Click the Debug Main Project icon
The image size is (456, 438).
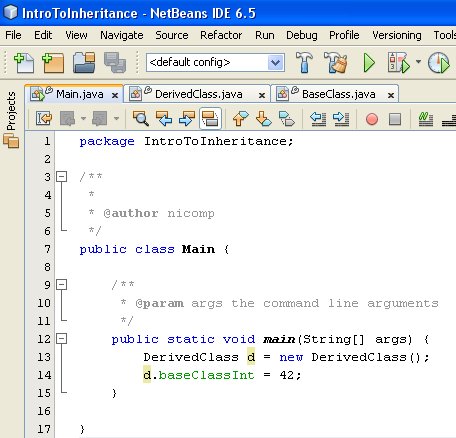398,62
